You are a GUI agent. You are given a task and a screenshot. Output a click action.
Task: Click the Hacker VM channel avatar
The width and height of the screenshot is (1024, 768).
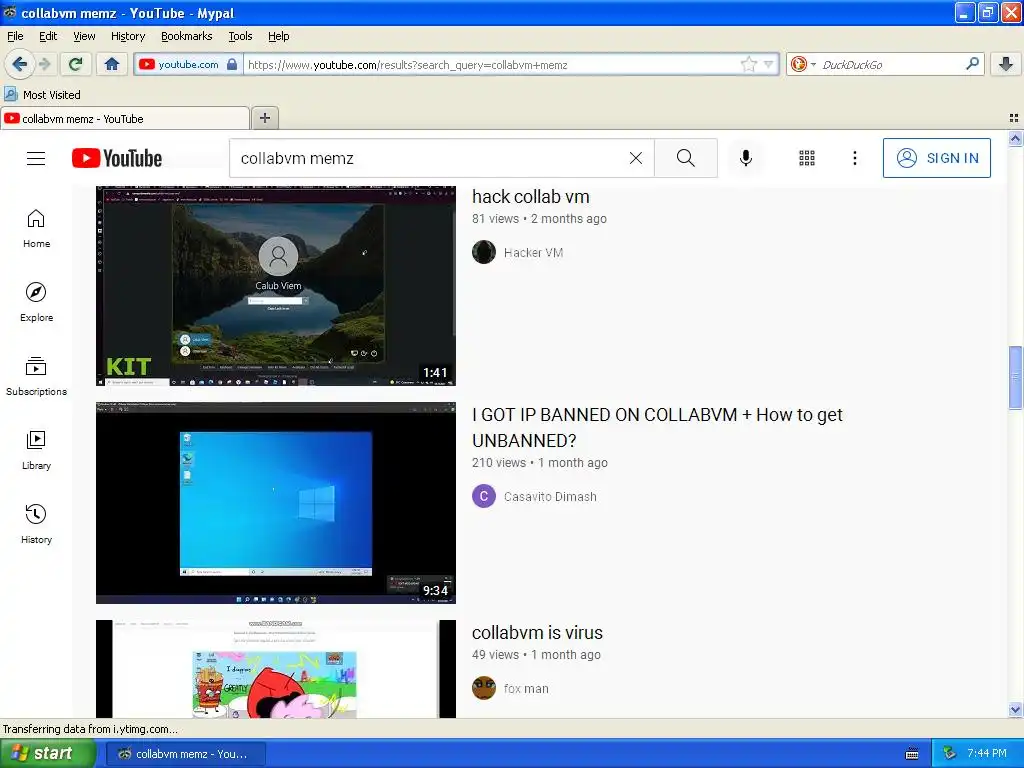point(484,252)
